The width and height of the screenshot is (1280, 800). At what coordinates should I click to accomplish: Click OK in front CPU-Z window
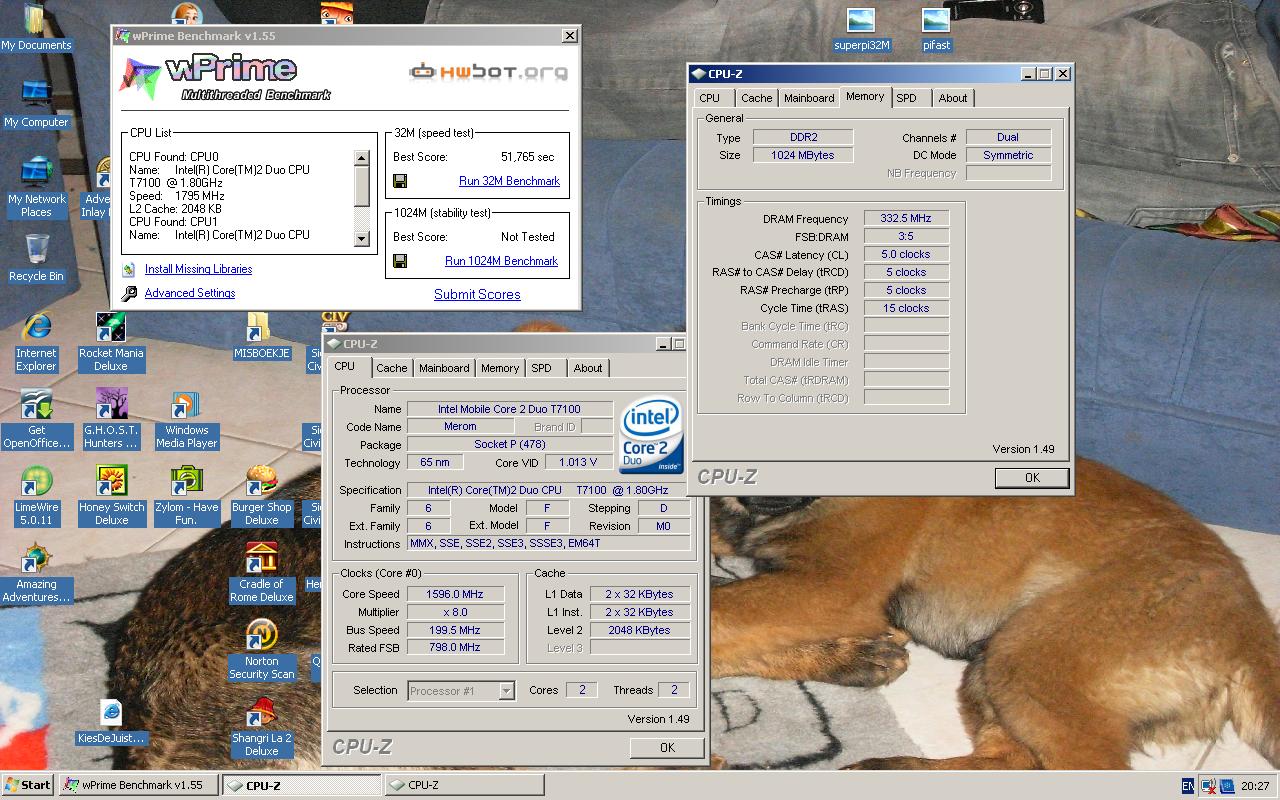667,747
